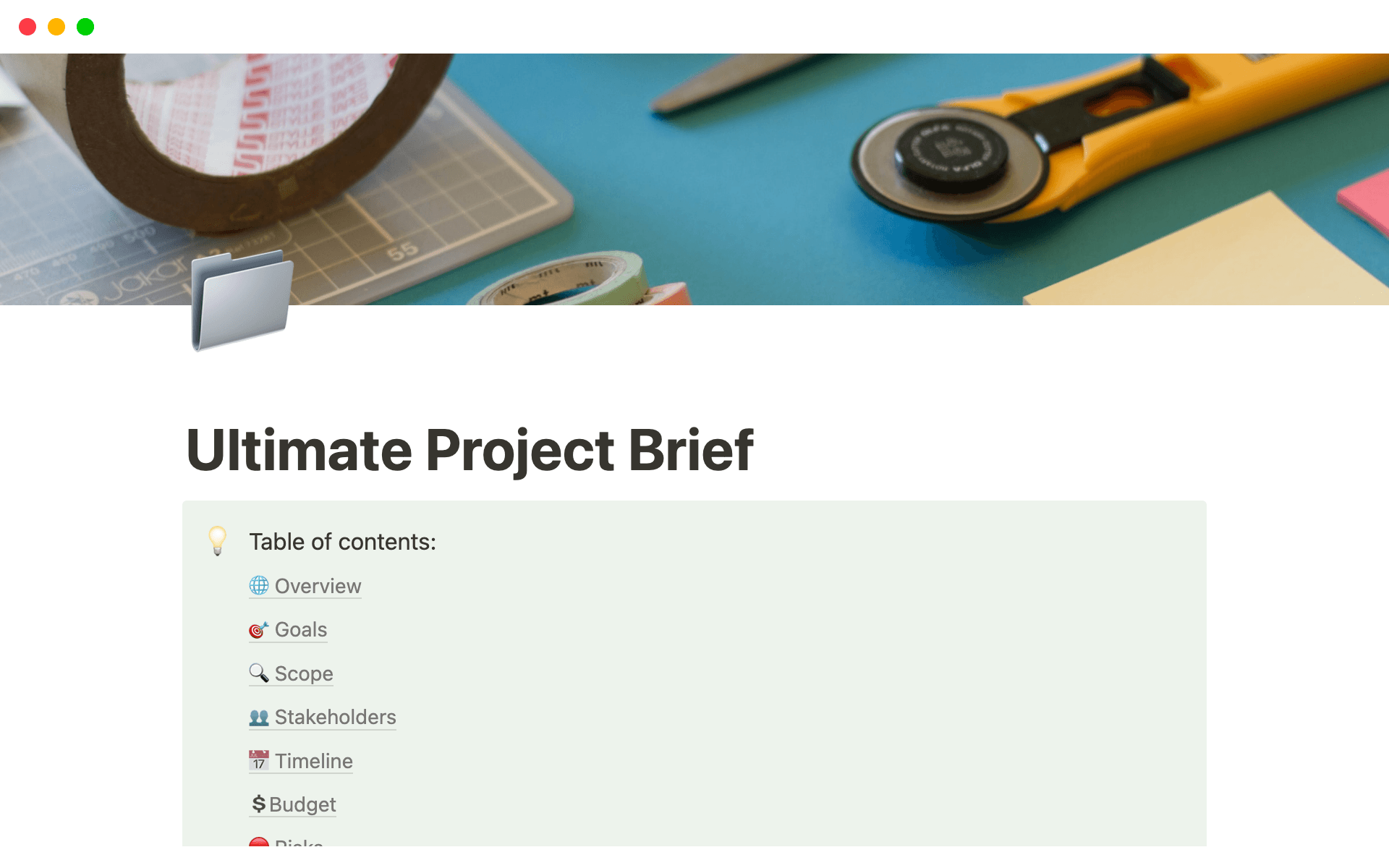Open the Overview link
1389x868 pixels.
tap(317, 586)
